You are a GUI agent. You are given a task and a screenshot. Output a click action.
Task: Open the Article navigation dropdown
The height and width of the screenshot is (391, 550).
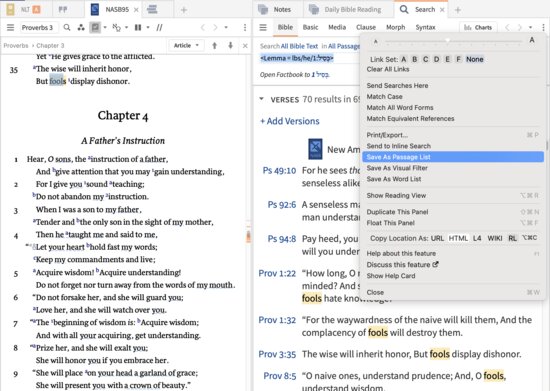186,46
